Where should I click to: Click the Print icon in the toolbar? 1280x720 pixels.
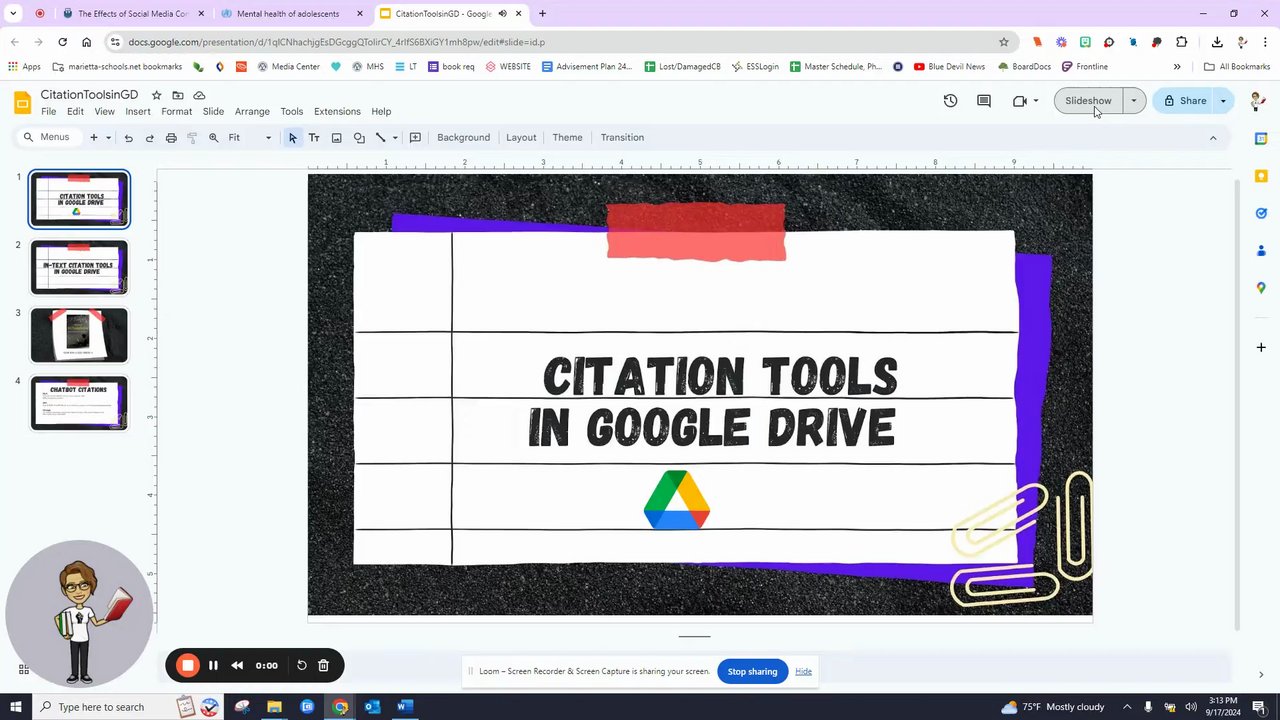171,138
